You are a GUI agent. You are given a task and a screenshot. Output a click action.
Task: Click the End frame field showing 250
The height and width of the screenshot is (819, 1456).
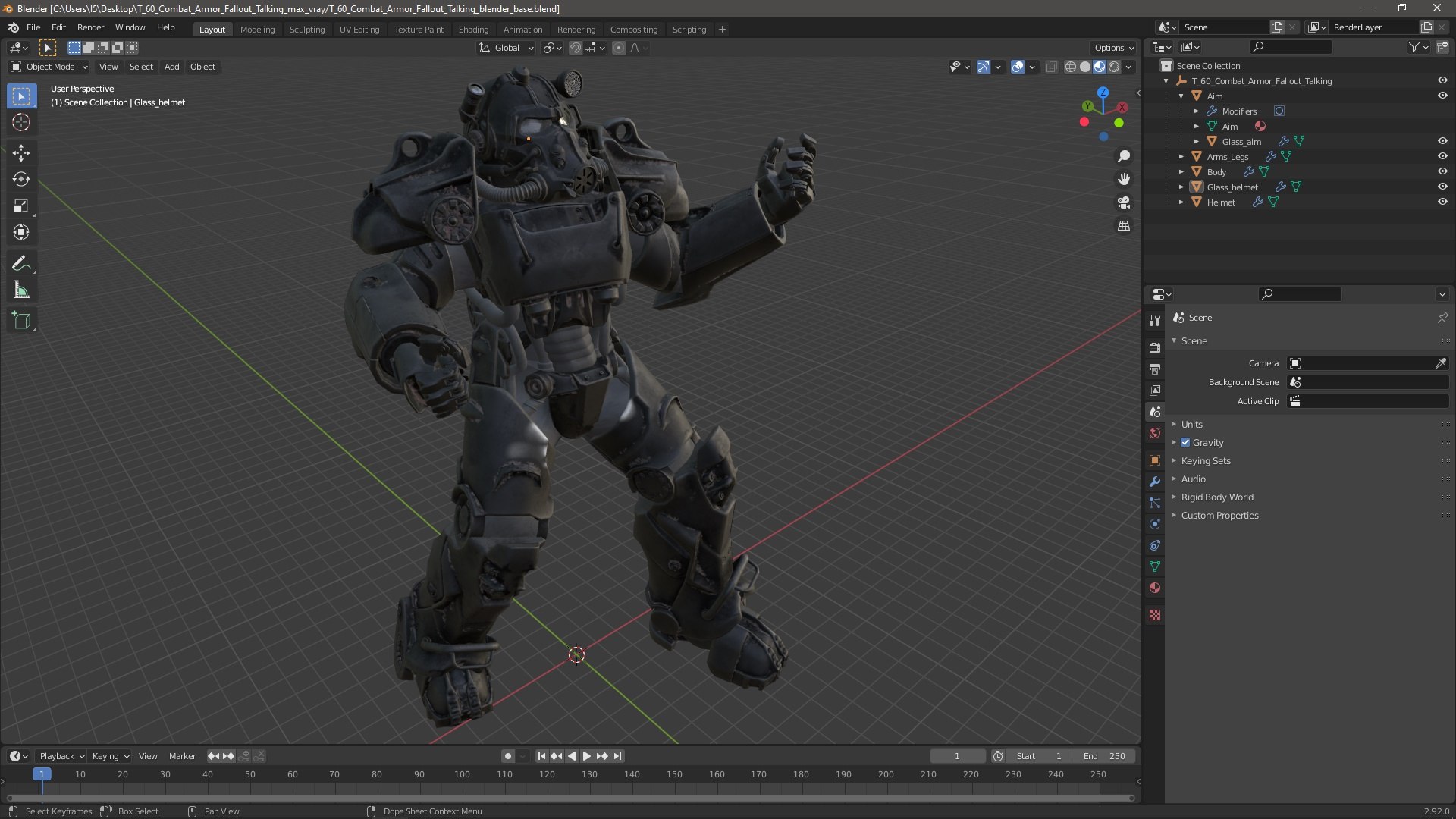point(1104,756)
